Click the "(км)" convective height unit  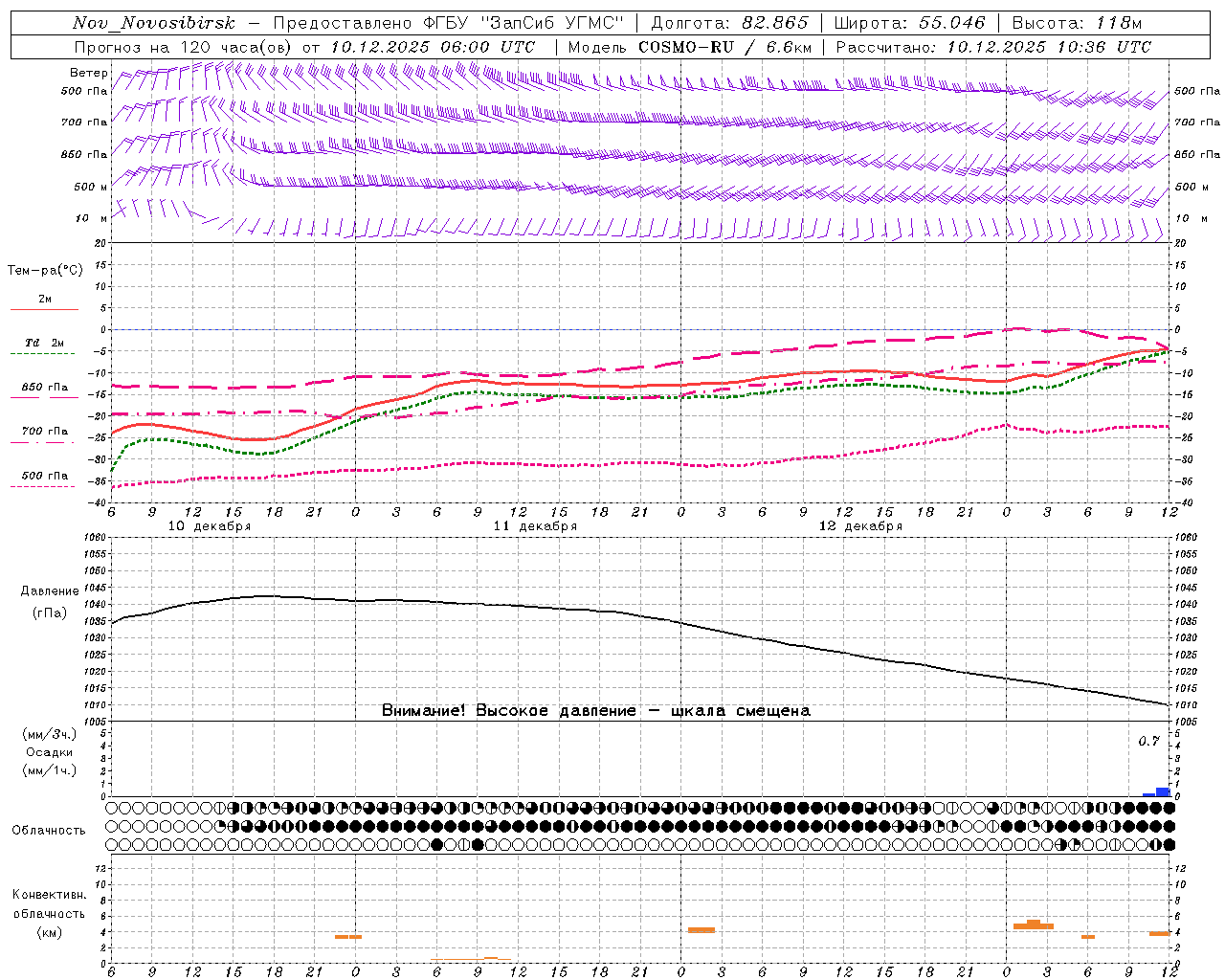(x=49, y=932)
